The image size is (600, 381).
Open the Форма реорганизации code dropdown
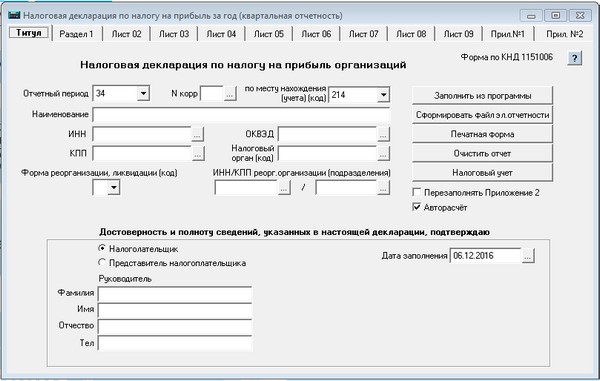(114, 188)
